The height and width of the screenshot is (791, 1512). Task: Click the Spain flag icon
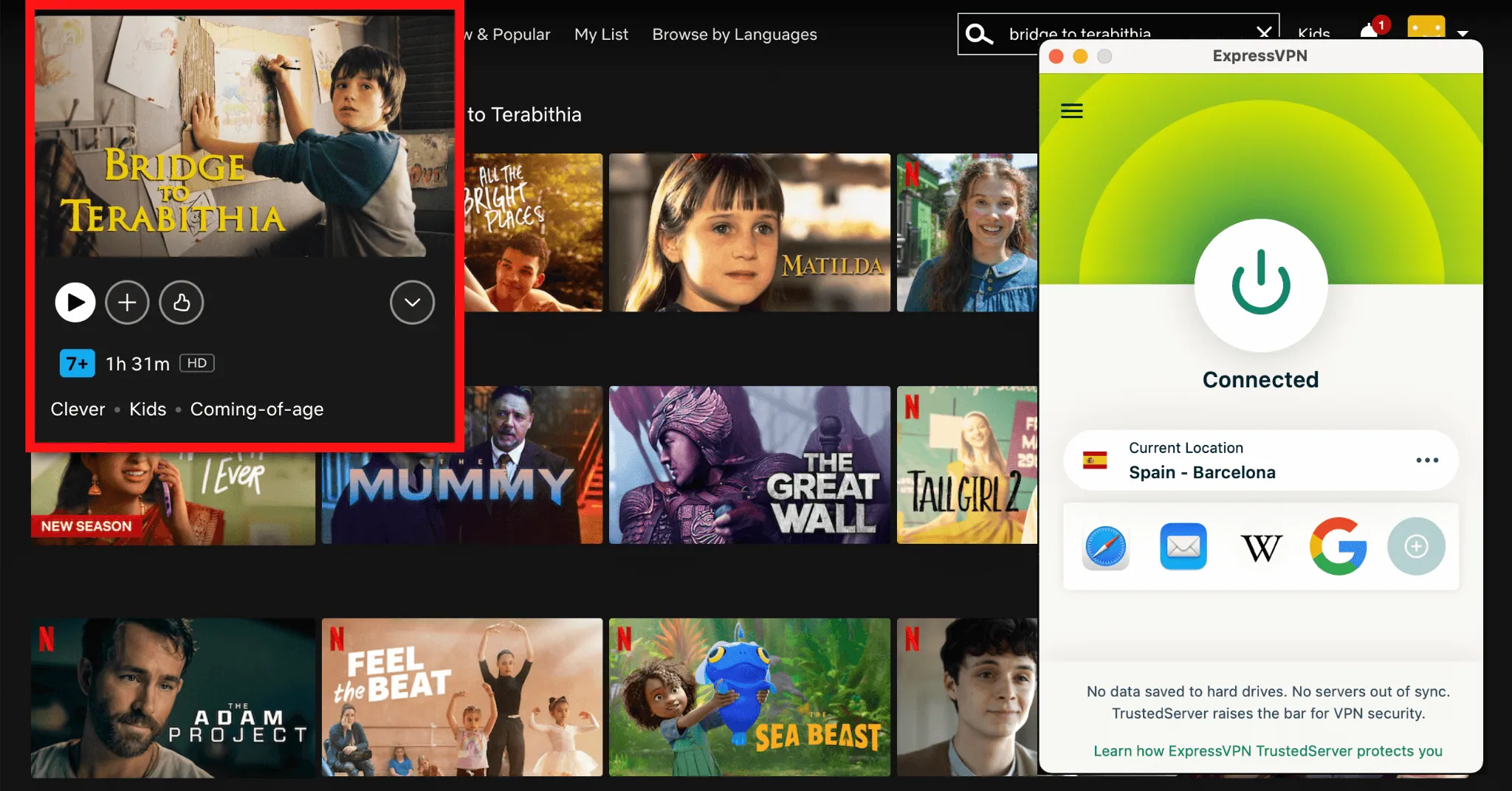click(x=1095, y=460)
